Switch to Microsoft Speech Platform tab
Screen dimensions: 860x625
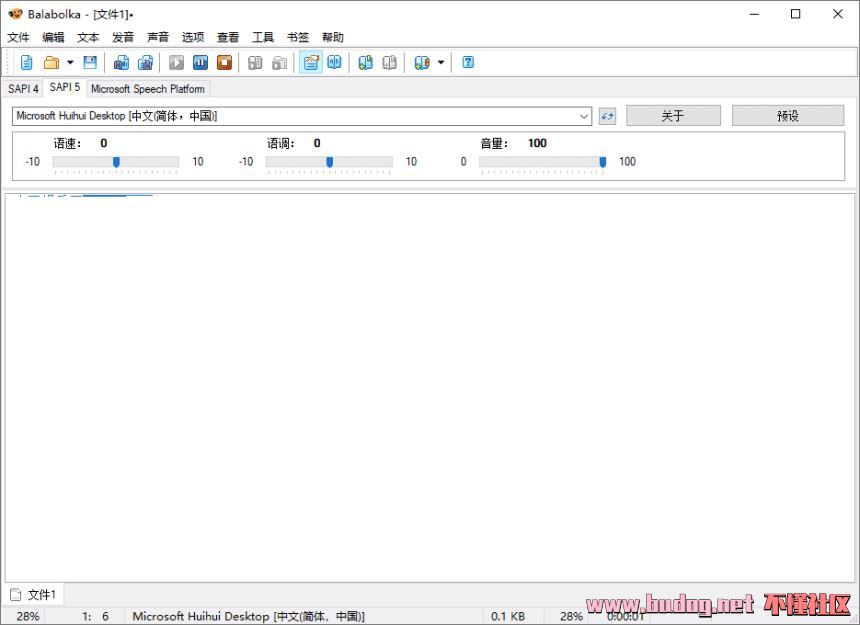pos(147,88)
